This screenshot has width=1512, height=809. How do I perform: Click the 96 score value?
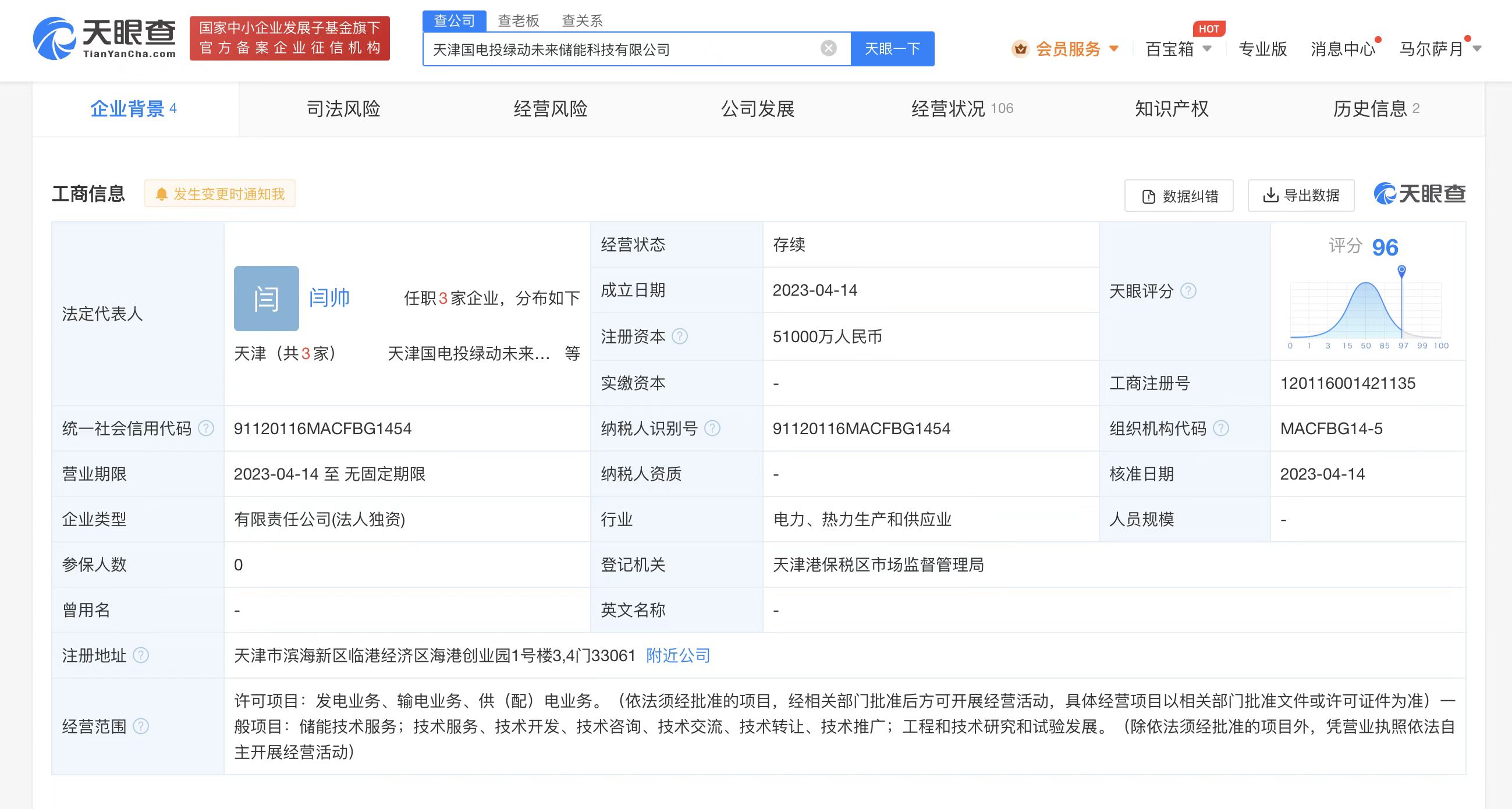click(x=1385, y=247)
